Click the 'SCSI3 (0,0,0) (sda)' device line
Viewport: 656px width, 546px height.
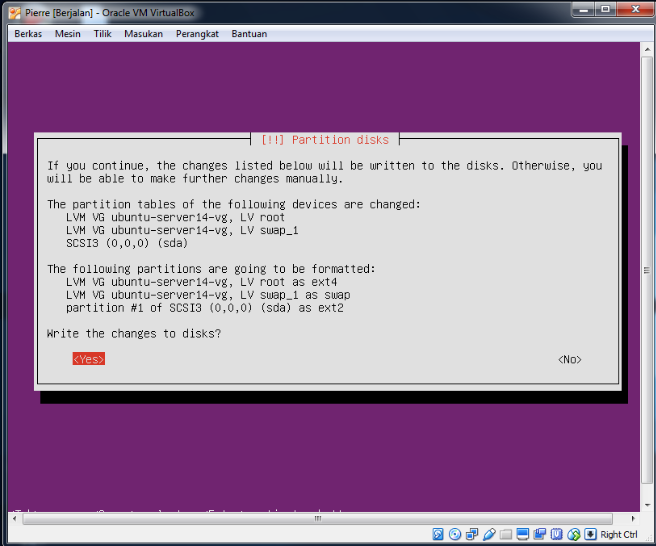(x=127, y=243)
